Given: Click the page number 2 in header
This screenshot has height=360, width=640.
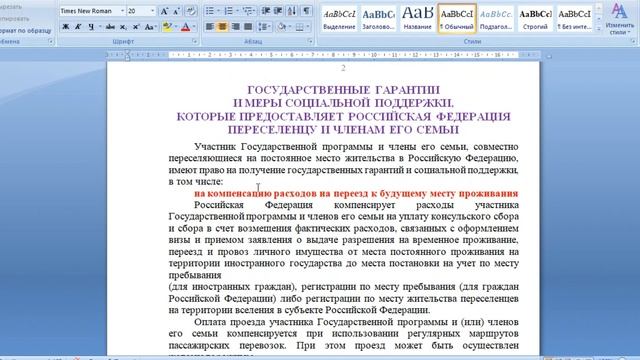Looking at the screenshot, I should 343,68.
